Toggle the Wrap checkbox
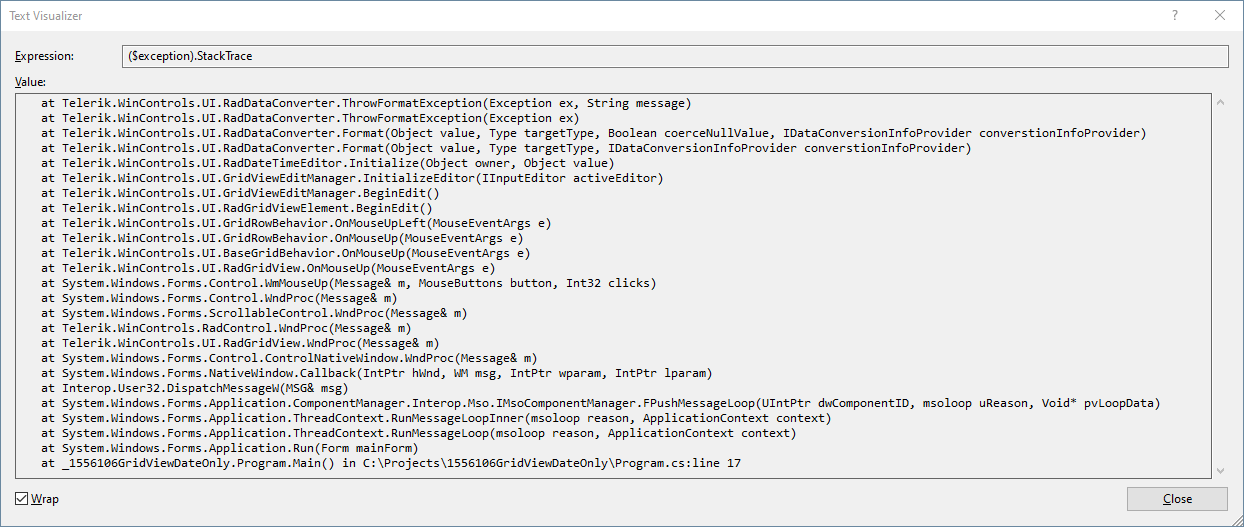The width and height of the screenshot is (1244, 527). click(x=21, y=499)
